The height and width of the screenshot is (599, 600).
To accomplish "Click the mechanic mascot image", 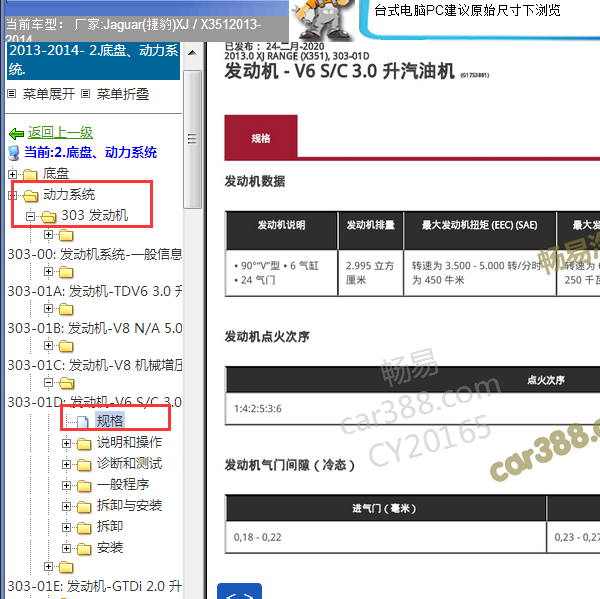I will pos(324,20).
